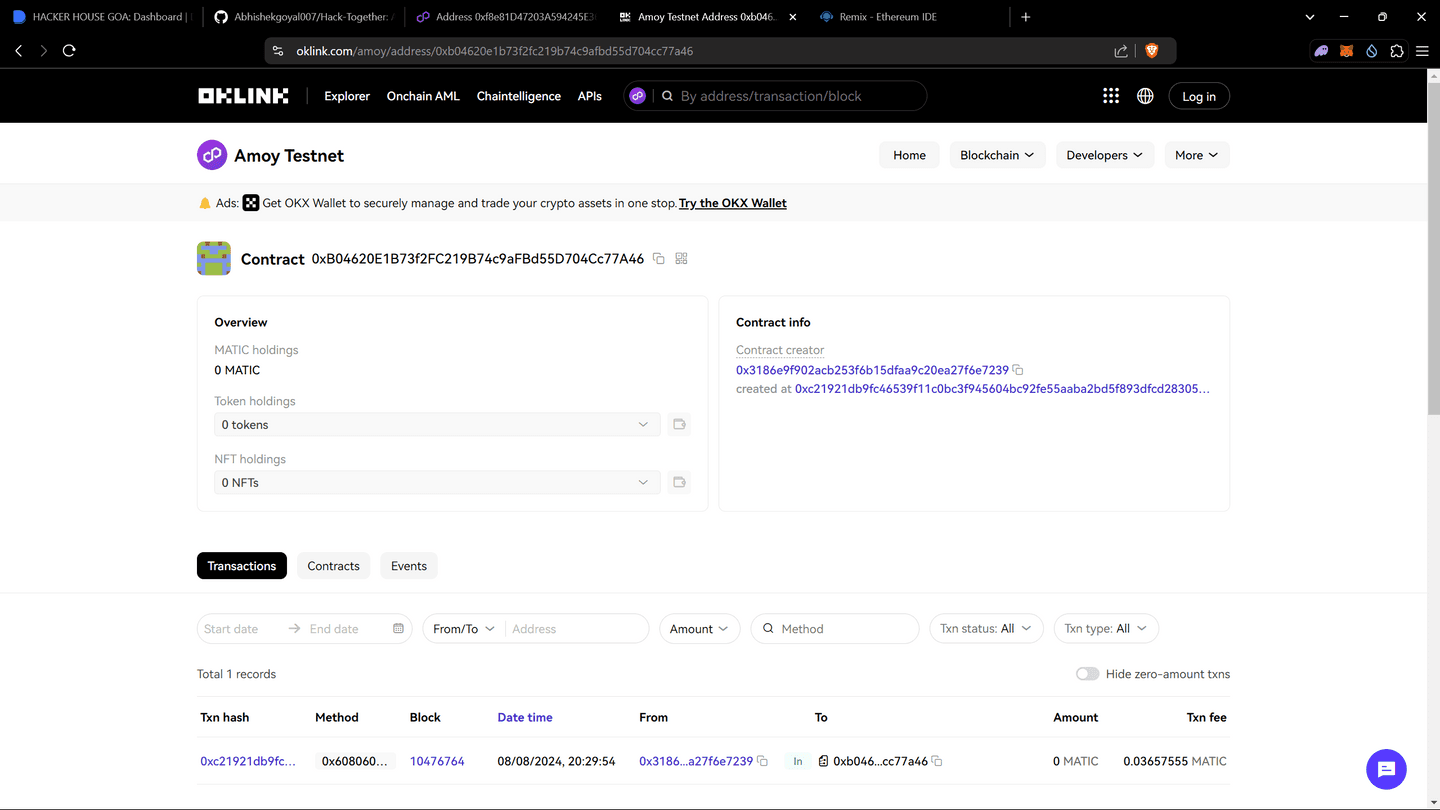The height and width of the screenshot is (810, 1440).
Task: Open a new browser tab
Action: pyautogui.click(x=1026, y=17)
